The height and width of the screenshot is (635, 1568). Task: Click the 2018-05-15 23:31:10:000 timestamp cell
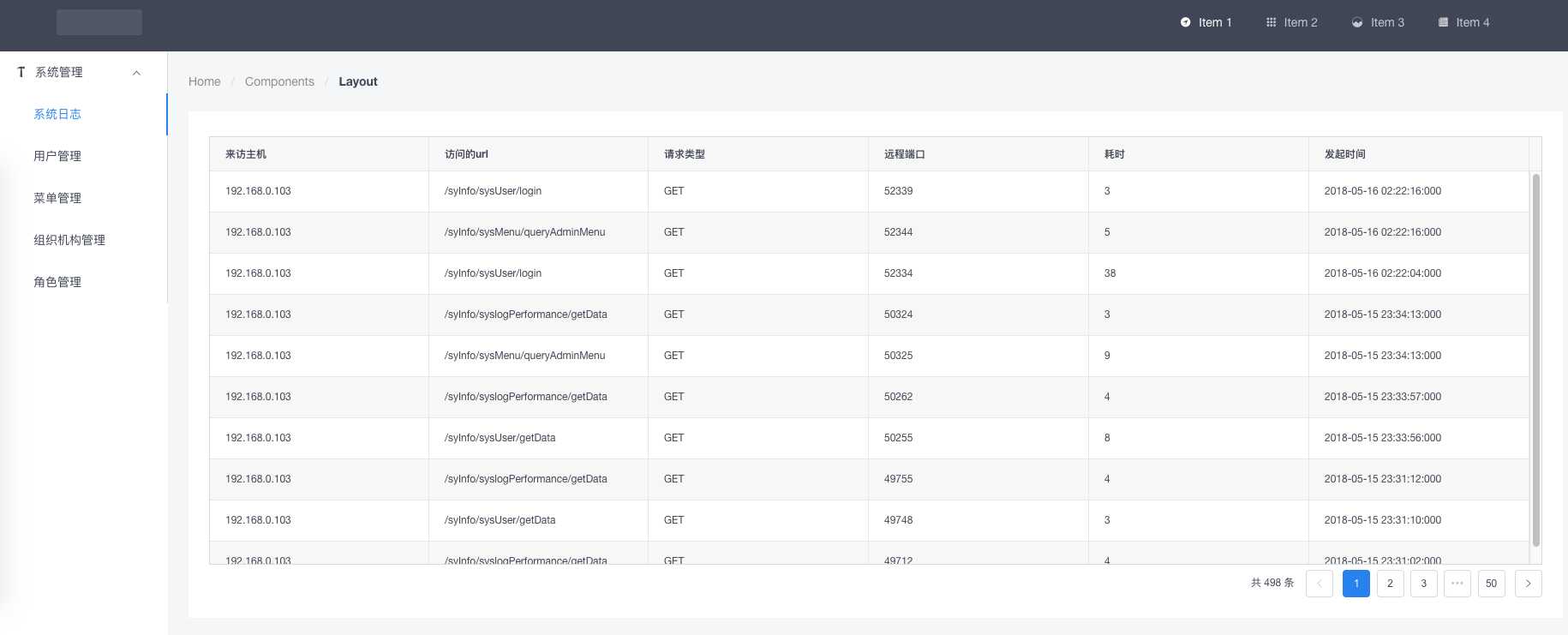click(1419, 520)
